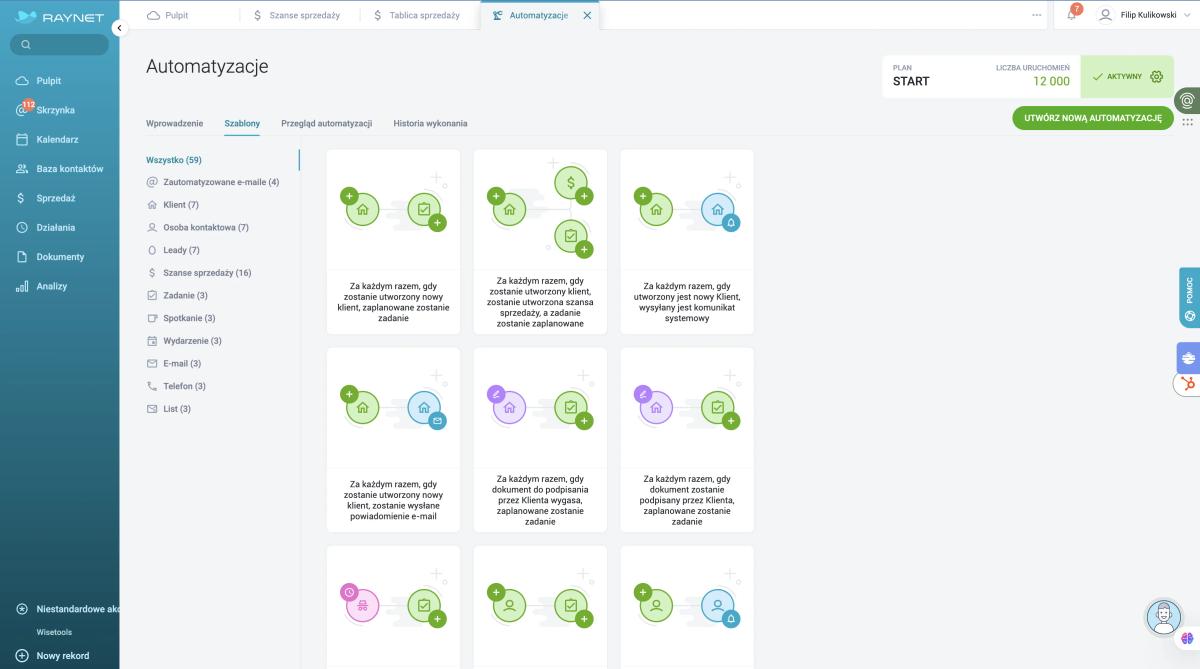Open the tabs overflow menu
Image resolution: width=1200 pixels, height=669 pixels.
(1037, 16)
